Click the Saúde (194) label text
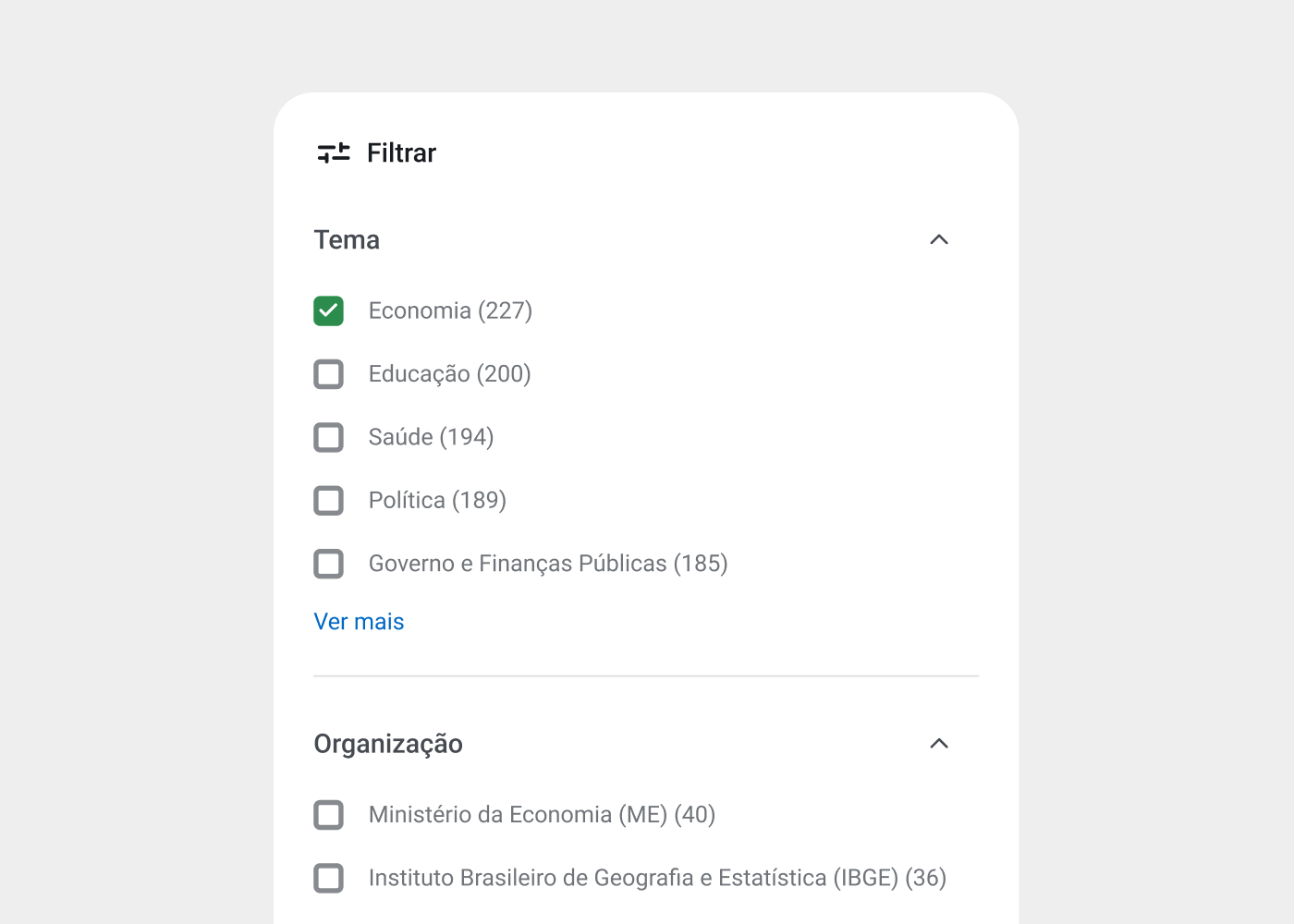Image resolution: width=1294 pixels, height=924 pixels. 431,437
